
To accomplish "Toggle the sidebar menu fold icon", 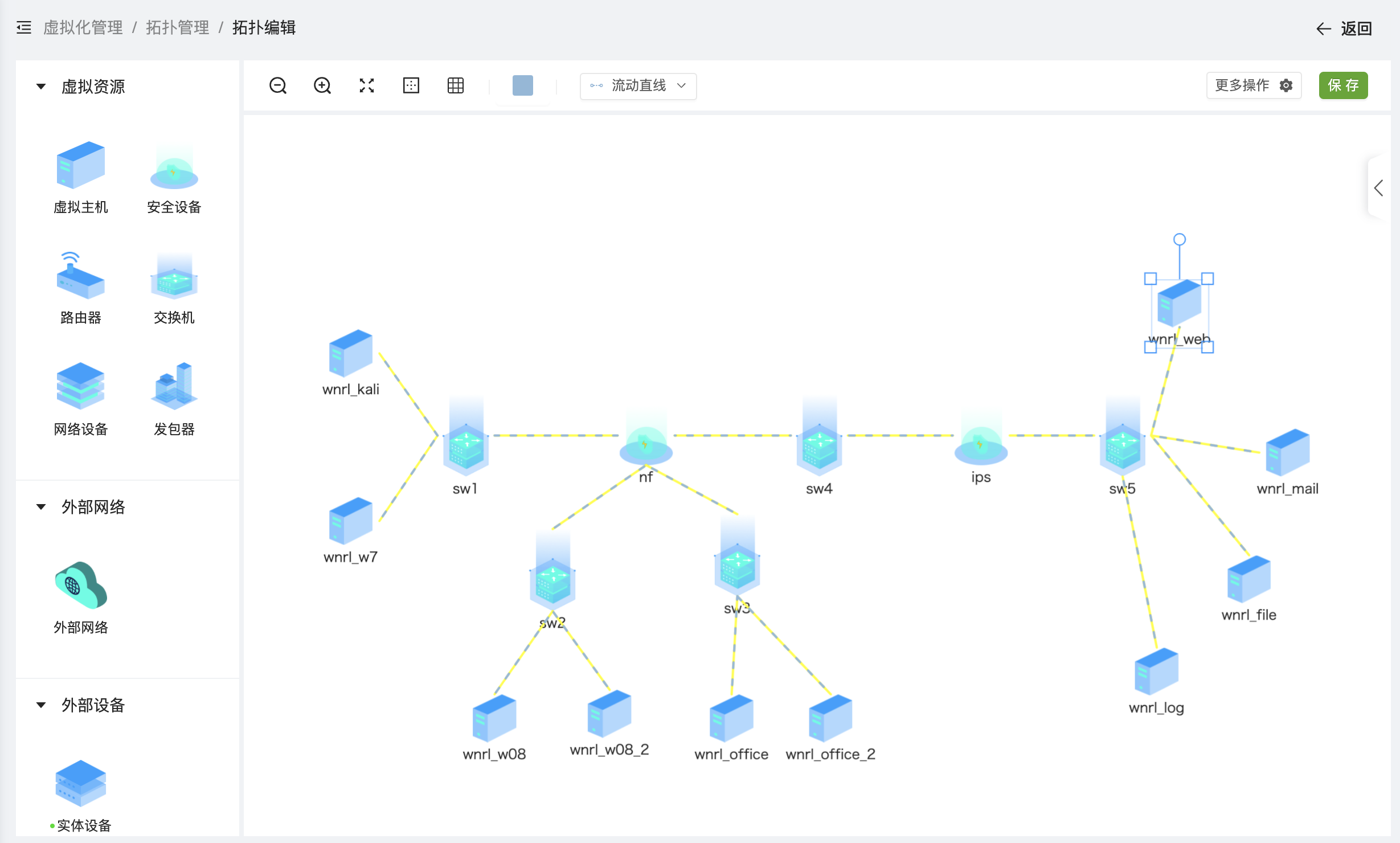I will 24,27.
